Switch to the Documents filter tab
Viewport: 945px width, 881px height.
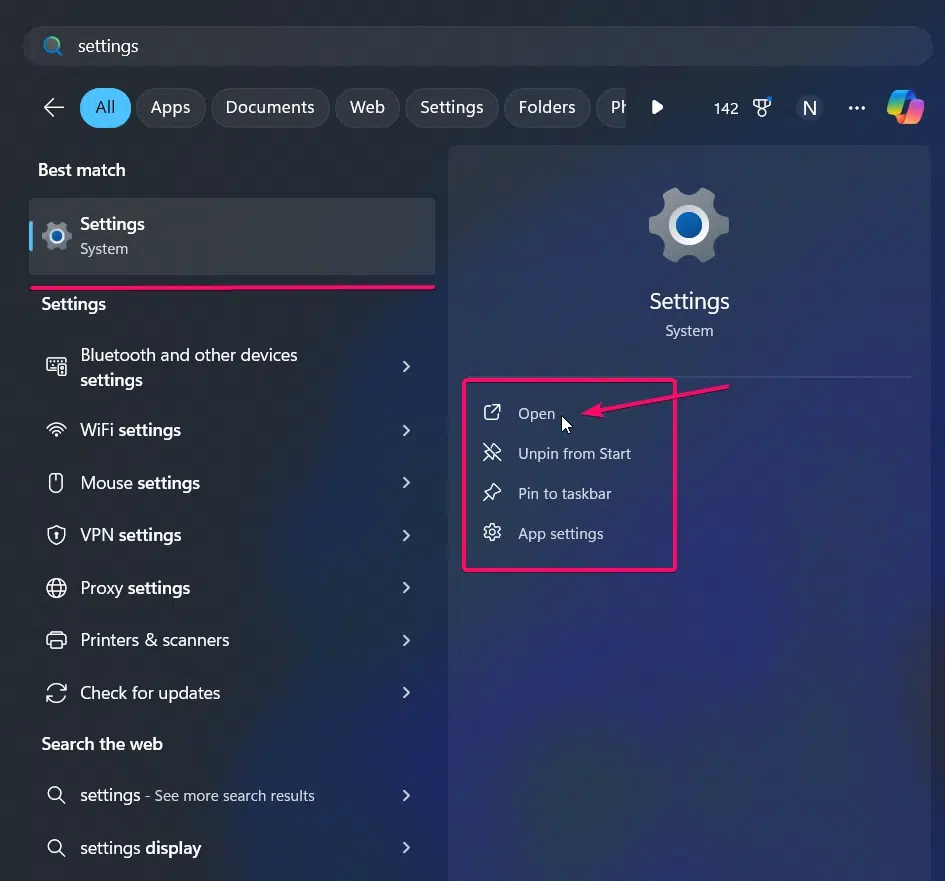[270, 107]
